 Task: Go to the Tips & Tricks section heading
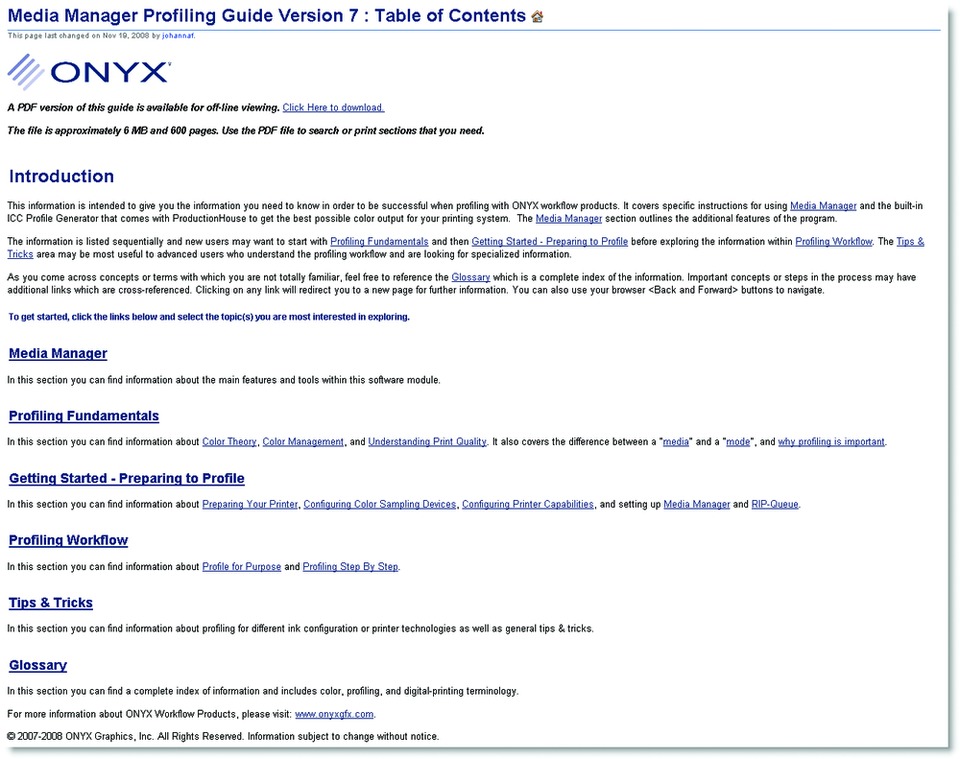[x=51, y=602]
